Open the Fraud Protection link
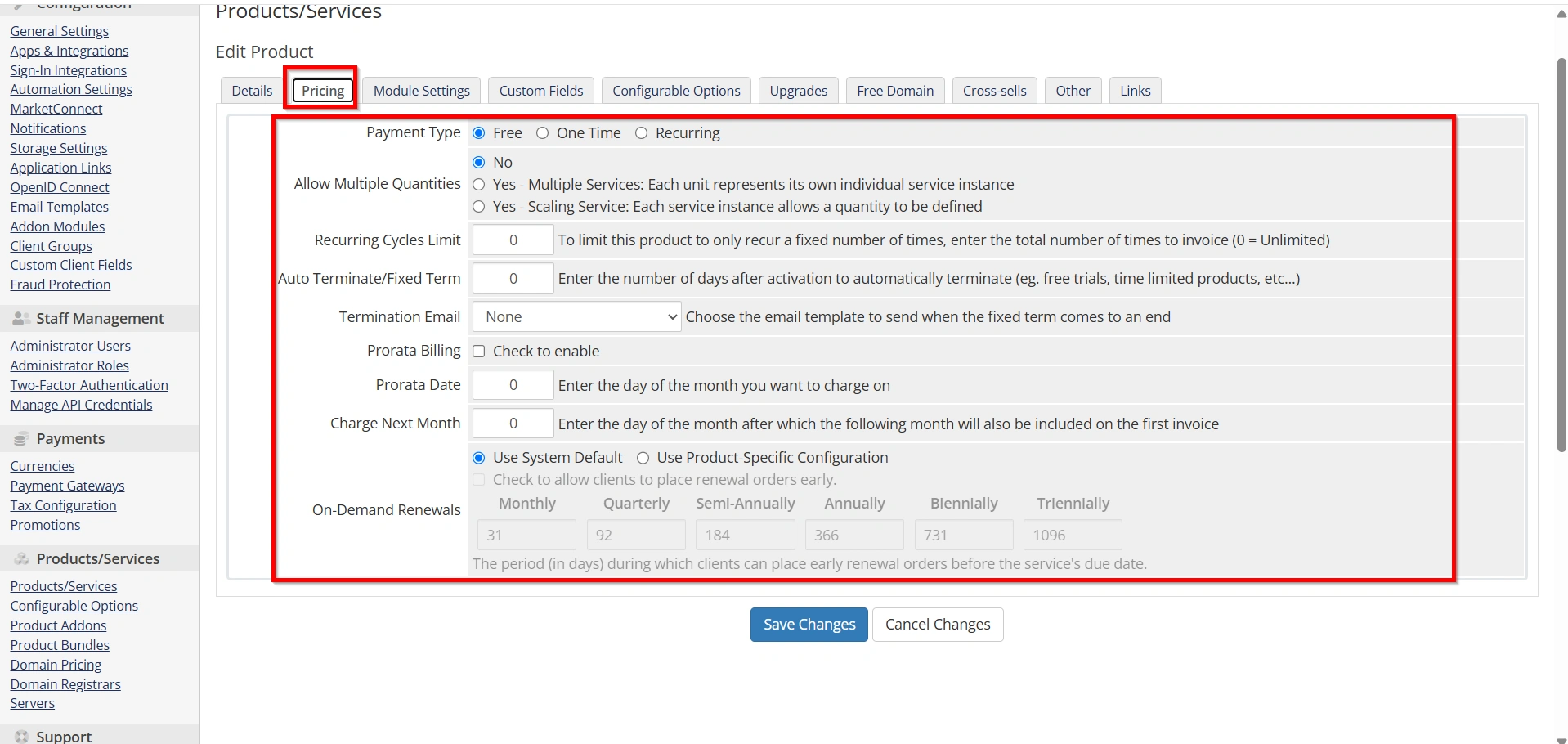This screenshot has height=744, width=1568. [x=60, y=285]
